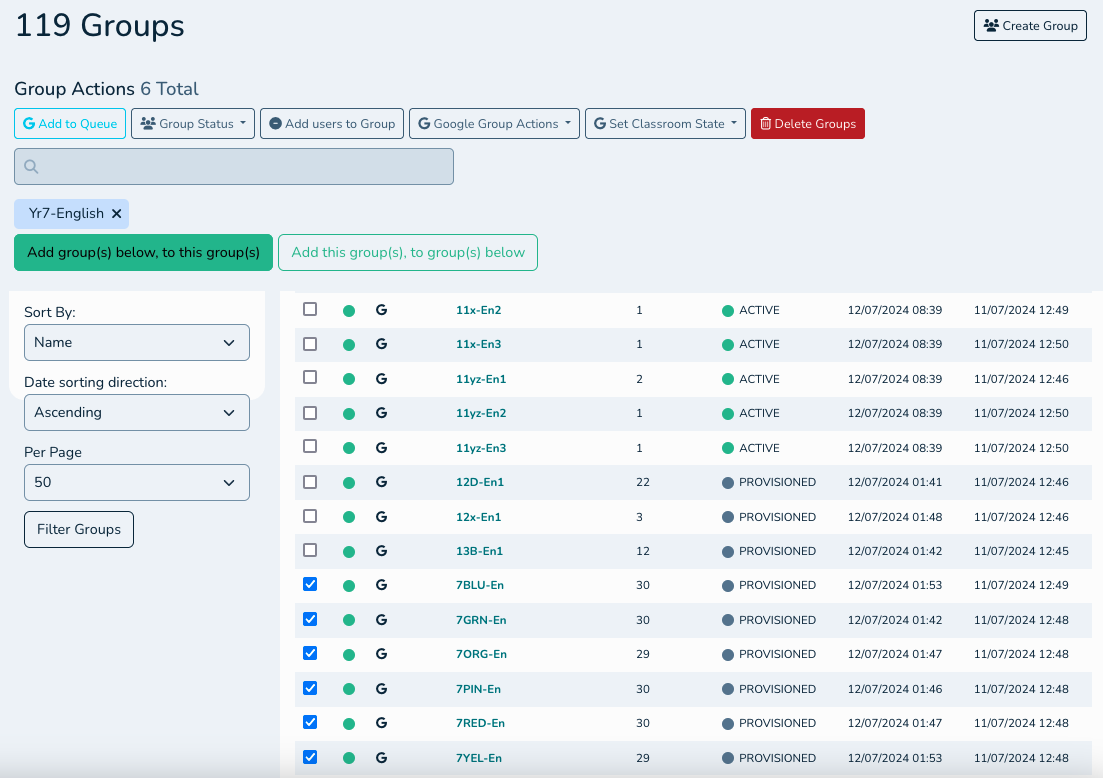Open the Per Page 50 dropdown
This screenshot has width=1103, height=778.
click(137, 482)
